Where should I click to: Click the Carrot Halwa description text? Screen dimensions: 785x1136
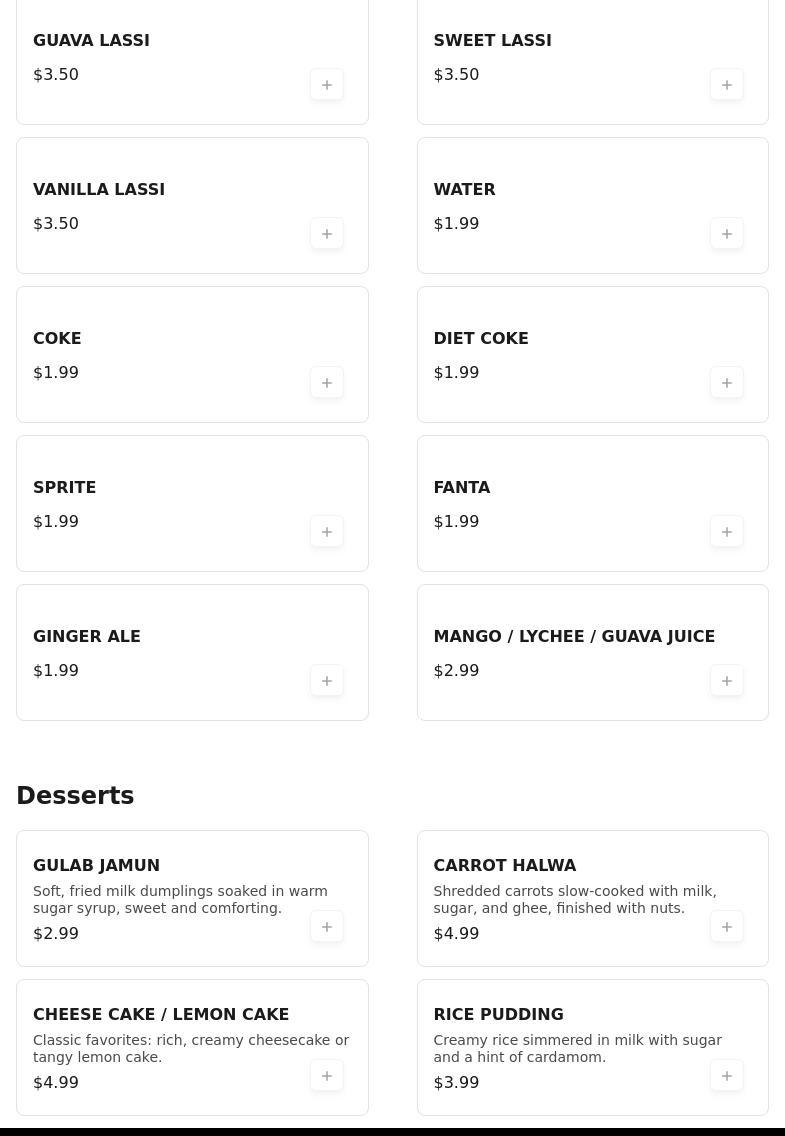pos(575,899)
